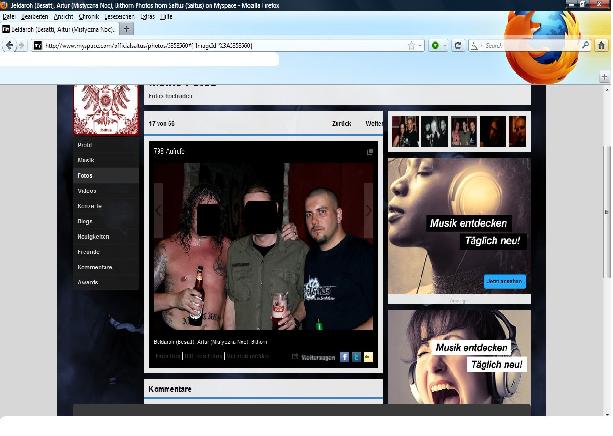Open the Chronik menu
The width and height of the screenshot is (613, 436).
click(89, 17)
